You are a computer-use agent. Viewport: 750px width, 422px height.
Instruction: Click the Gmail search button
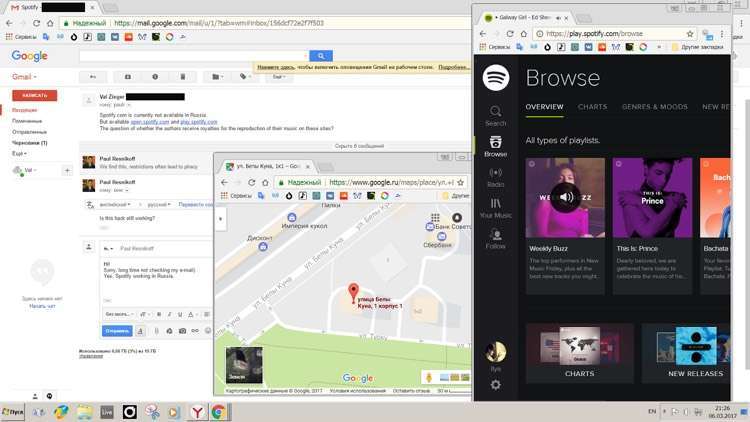(x=320, y=56)
